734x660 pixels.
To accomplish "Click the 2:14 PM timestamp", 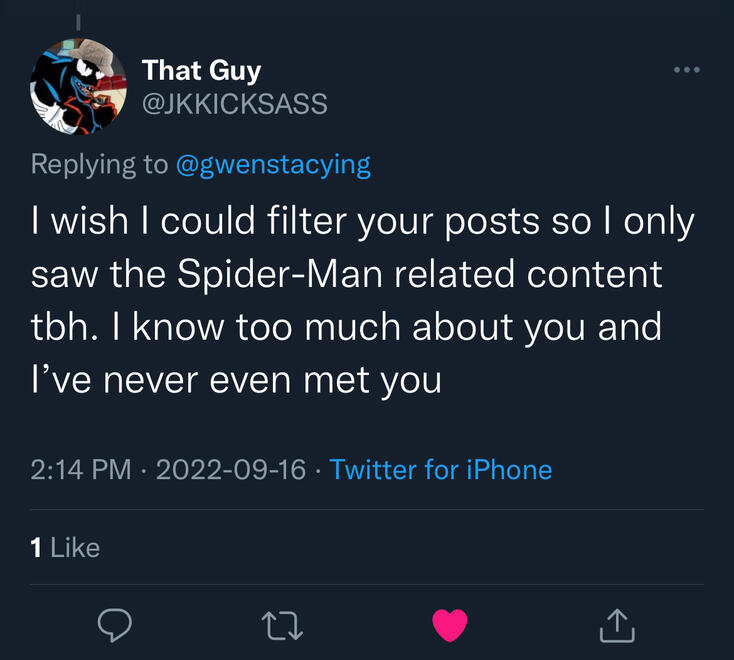I will coord(81,469).
